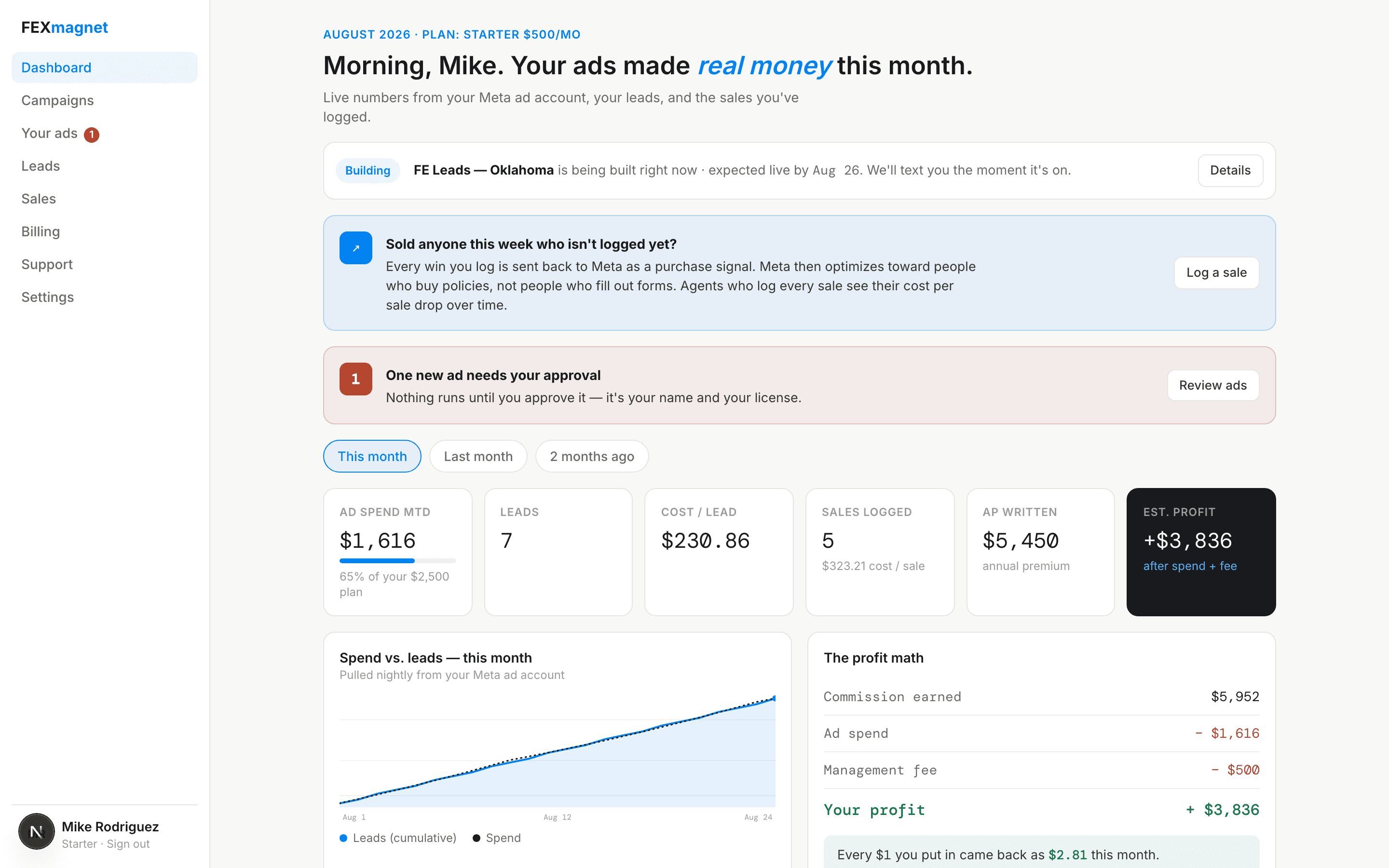Viewport: 1389px width, 868px height.
Task: Click the Details button for Oklahoma campaign
Action: tap(1230, 171)
